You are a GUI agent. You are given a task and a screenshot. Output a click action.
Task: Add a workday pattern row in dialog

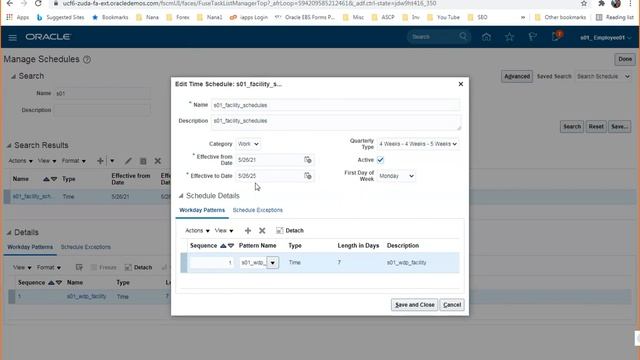coord(248,231)
